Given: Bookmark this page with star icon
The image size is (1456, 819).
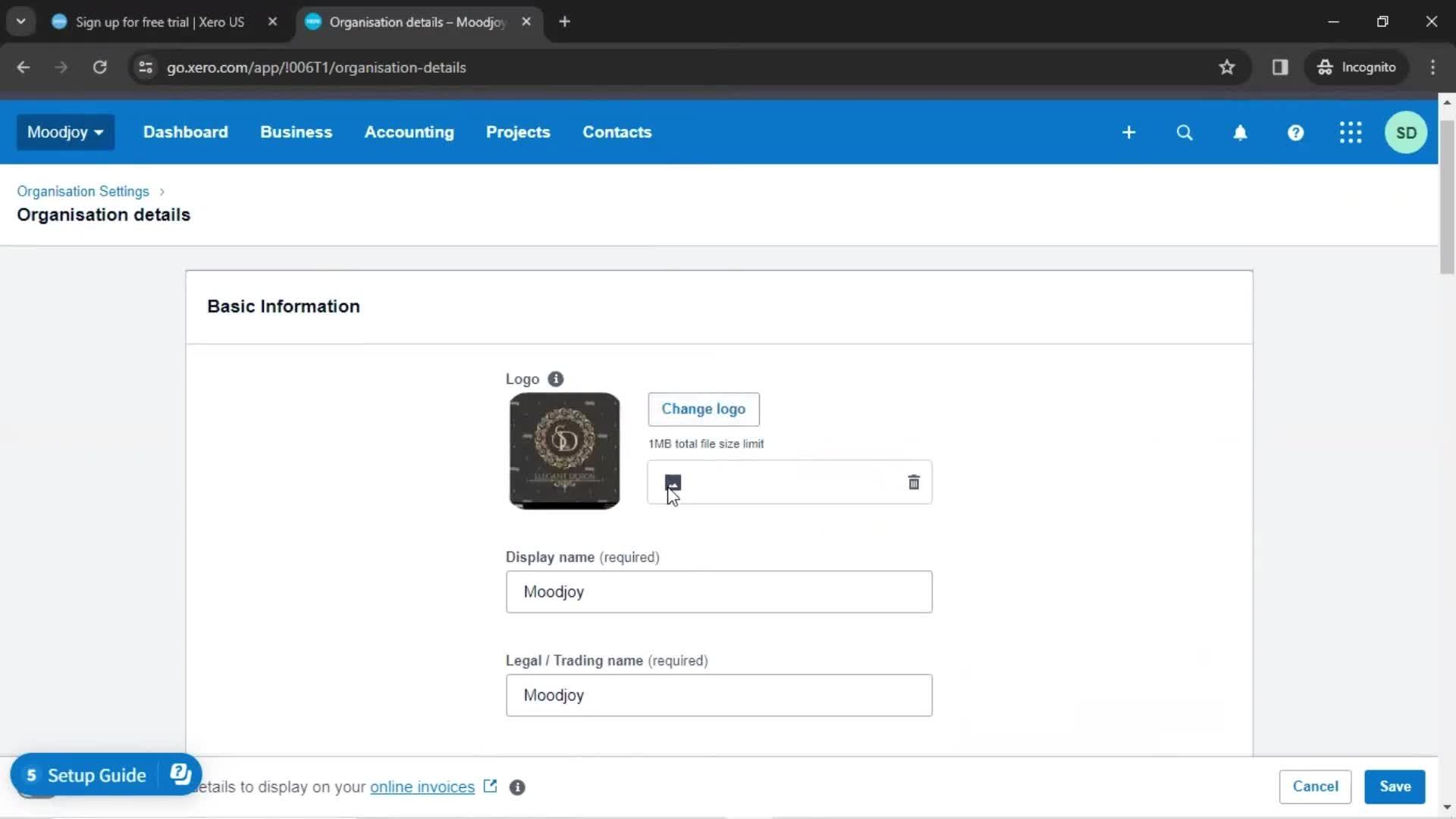Looking at the screenshot, I should tap(1227, 67).
